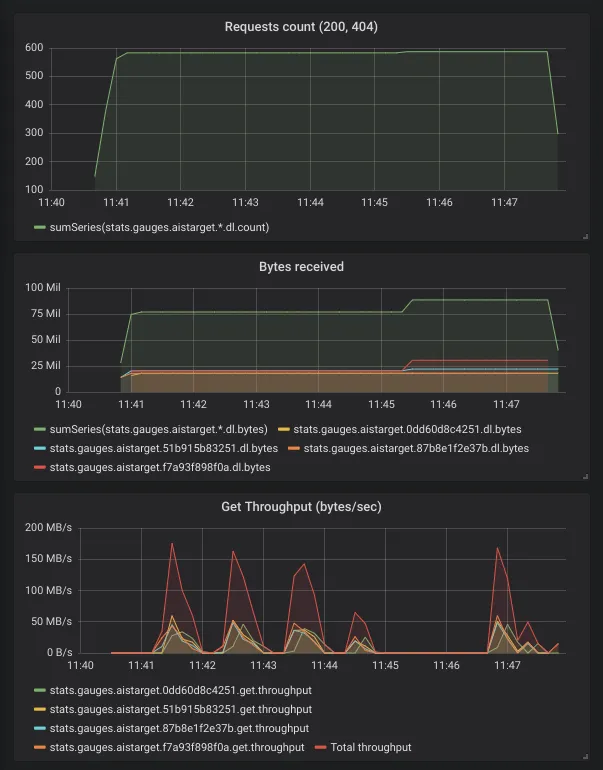The width and height of the screenshot is (603, 770).
Task: Pick color for 87b8e1f2e37b.get.throughput cyan swatch
Action: [40, 728]
